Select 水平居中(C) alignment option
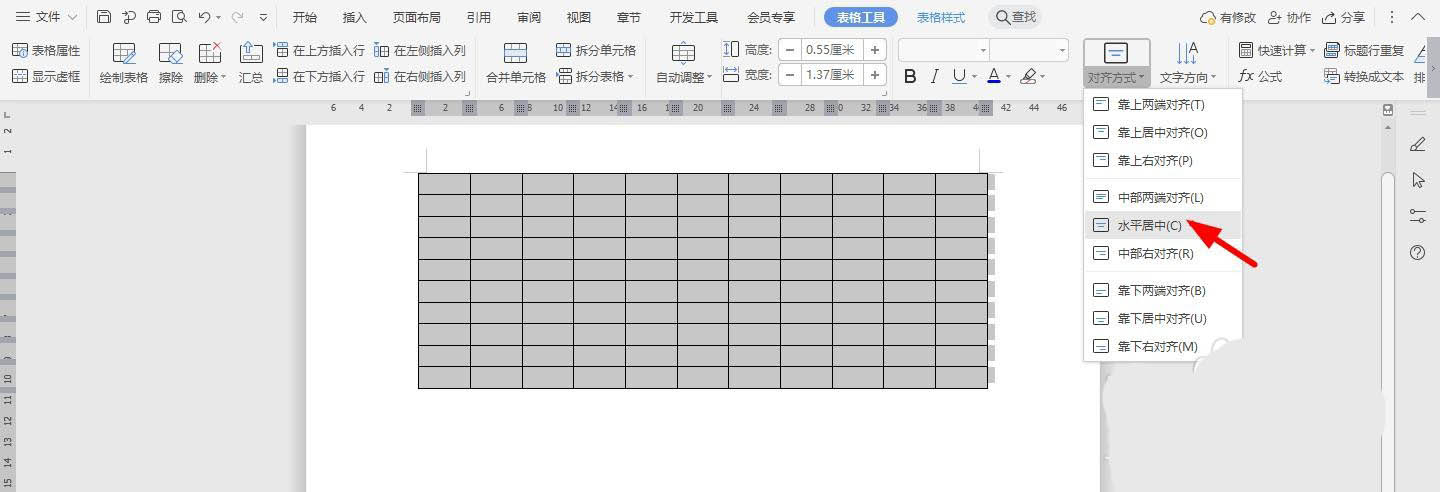 (x=1162, y=225)
